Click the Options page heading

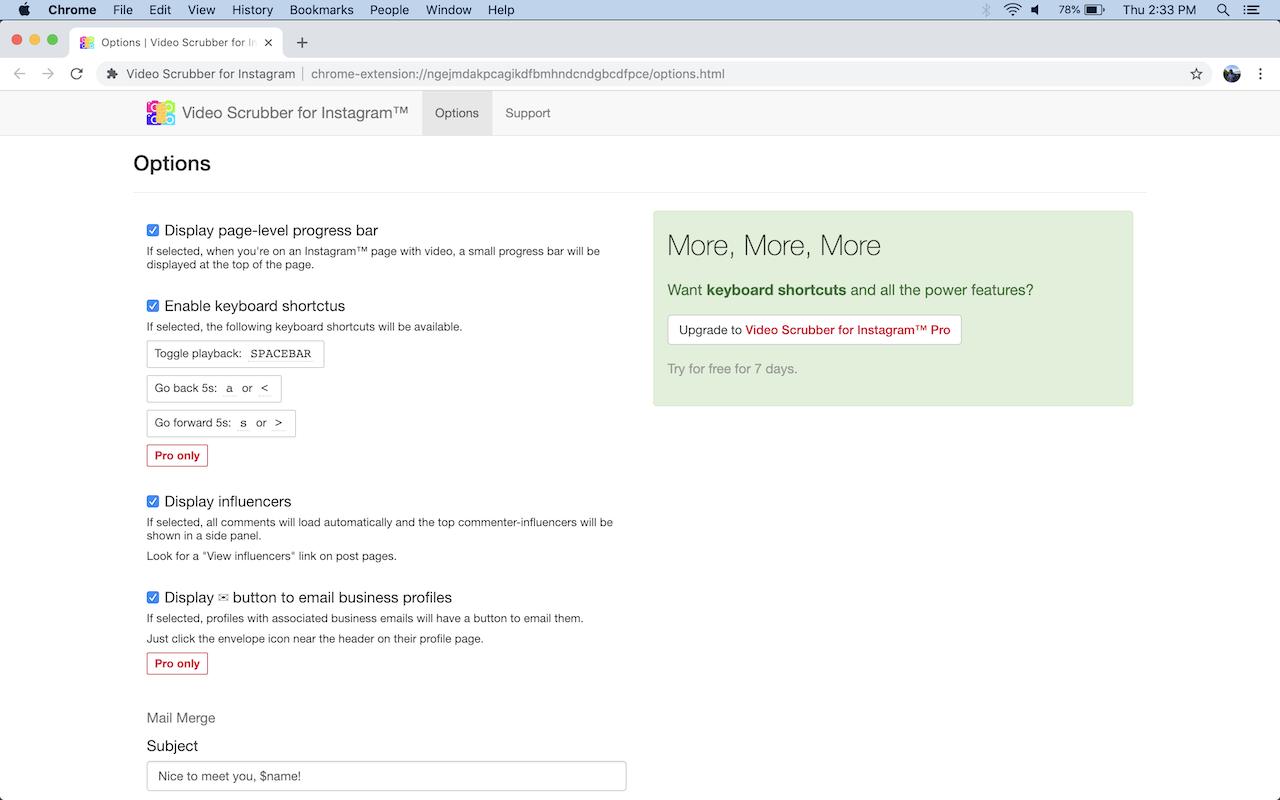point(172,164)
